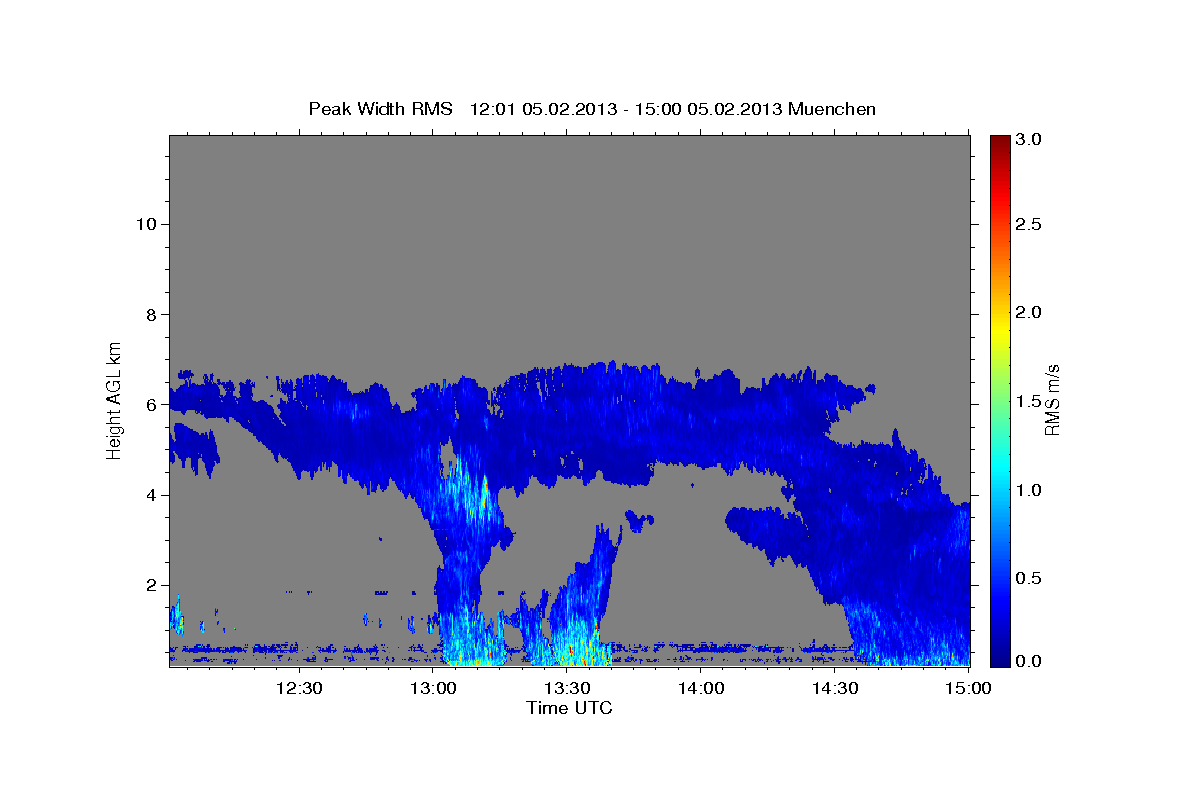Image resolution: width=1200 pixels, height=800 pixels.
Task: Click the colorbar value 0.0
Action: click(1029, 661)
